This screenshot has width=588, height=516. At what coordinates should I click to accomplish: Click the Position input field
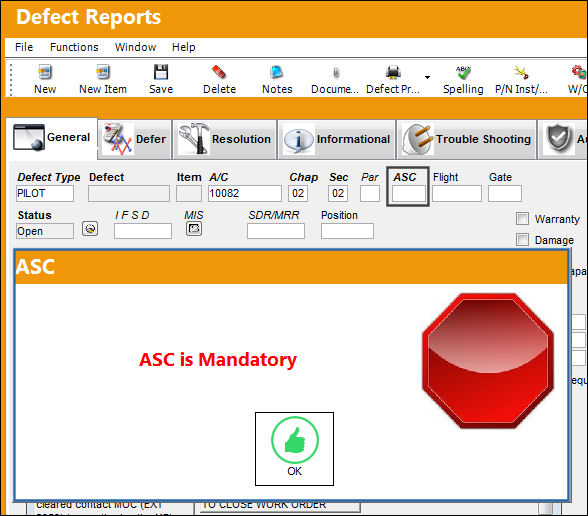[x=347, y=231]
